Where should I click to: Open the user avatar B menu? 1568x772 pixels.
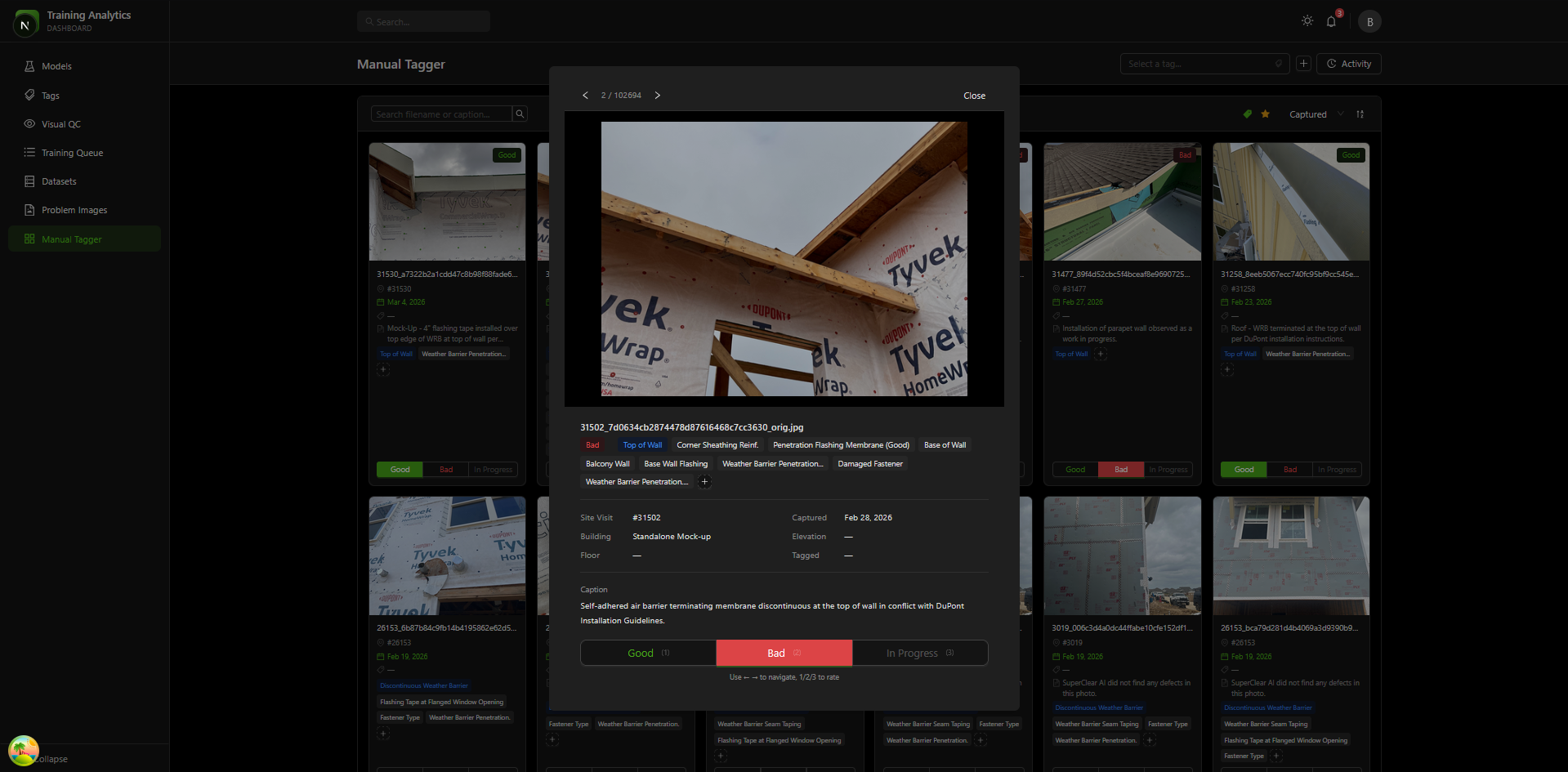(x=1369, y=21)
